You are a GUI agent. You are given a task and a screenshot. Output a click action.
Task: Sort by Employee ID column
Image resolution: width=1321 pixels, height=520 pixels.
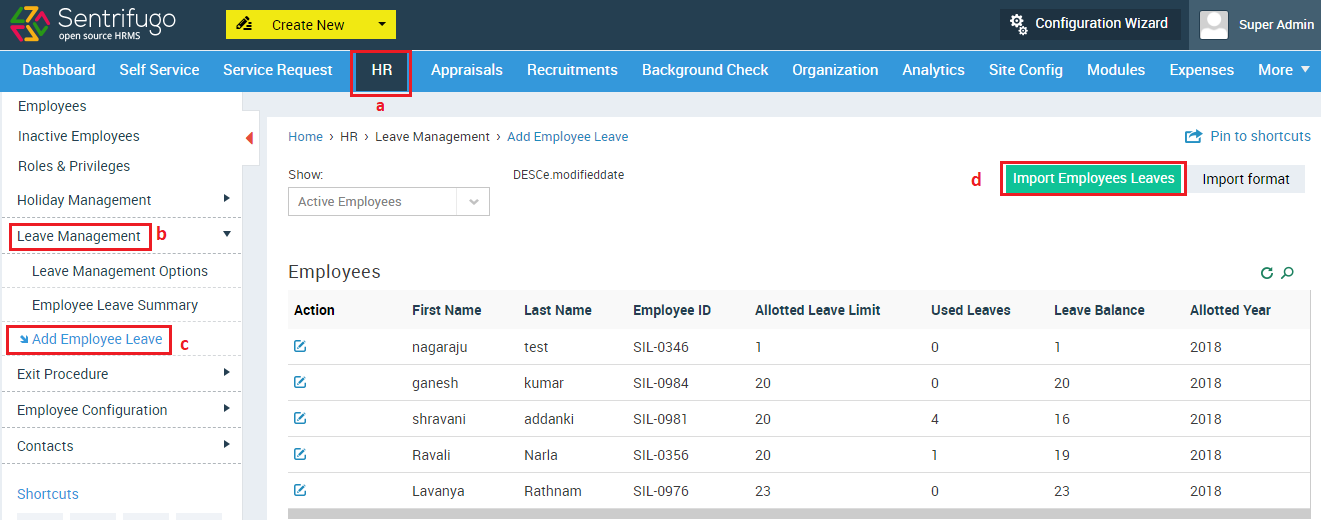(x=672, y=310)
